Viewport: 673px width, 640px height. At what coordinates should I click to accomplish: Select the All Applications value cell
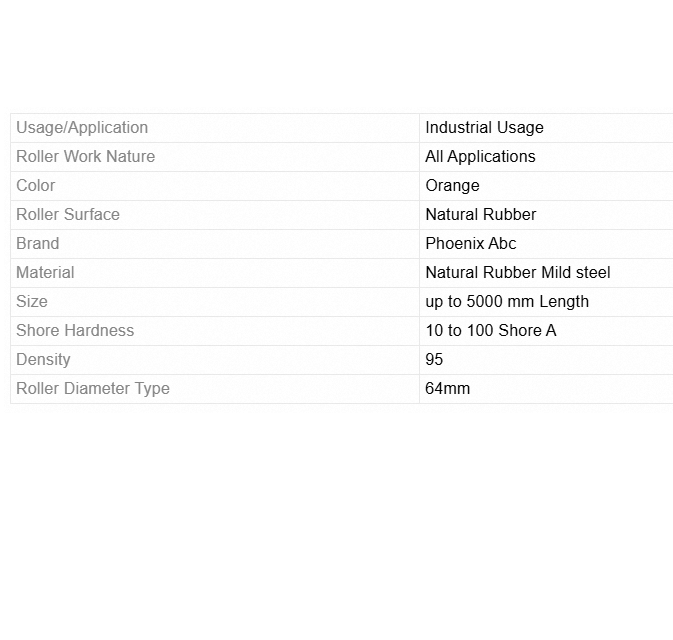coord(480,157)
